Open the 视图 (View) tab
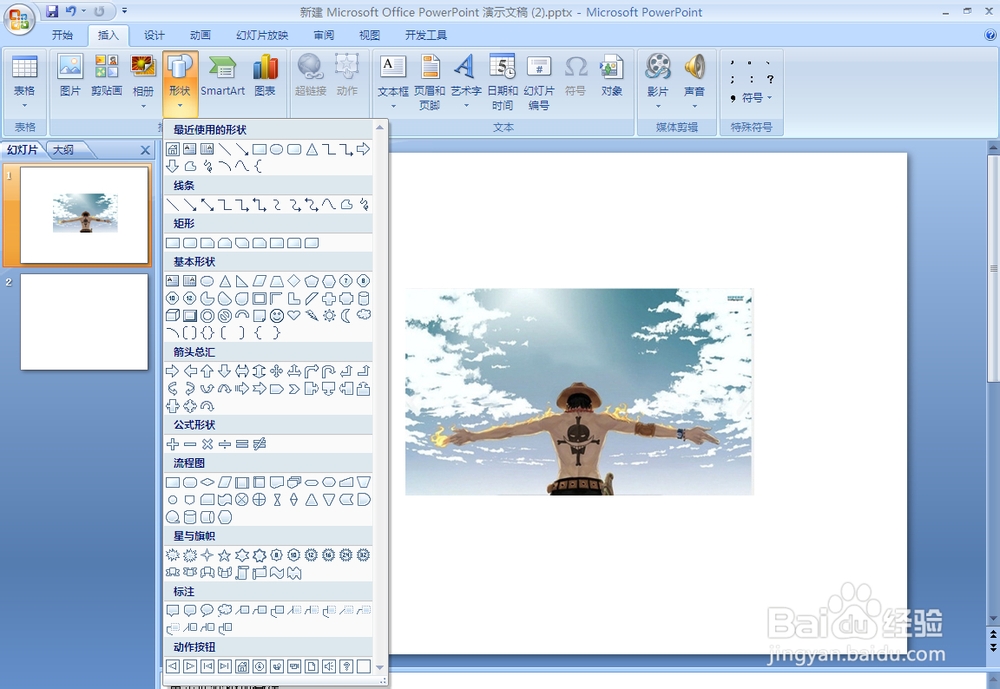 369,35
